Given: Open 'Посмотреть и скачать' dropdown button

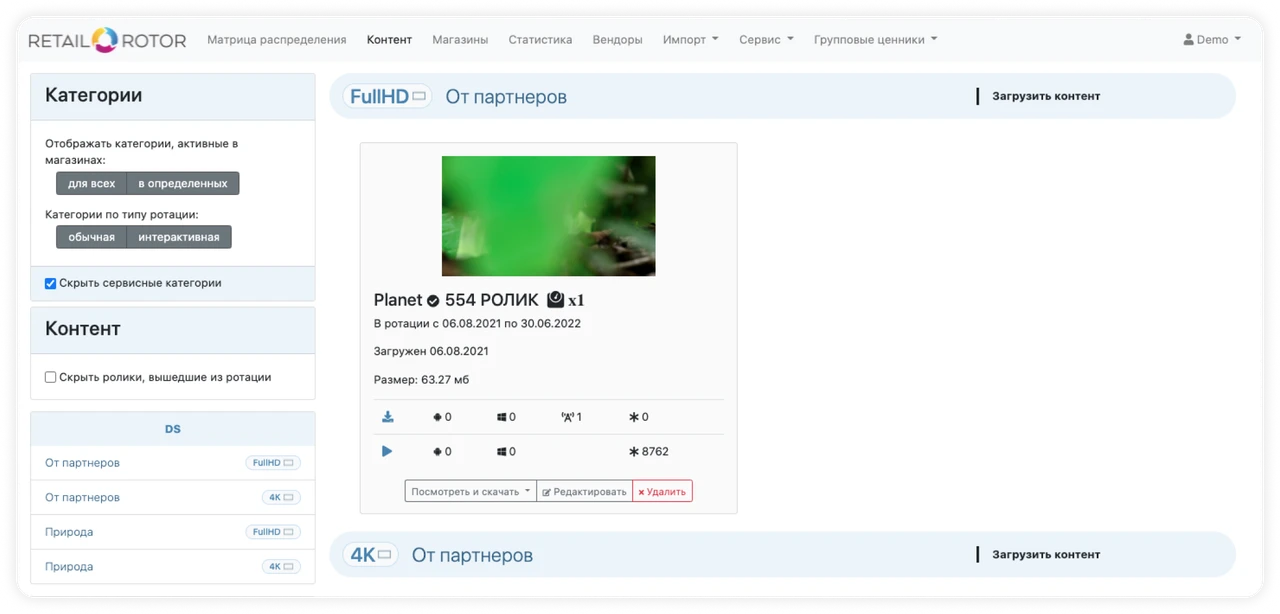Looking at the screenshot, I should 470,491.
